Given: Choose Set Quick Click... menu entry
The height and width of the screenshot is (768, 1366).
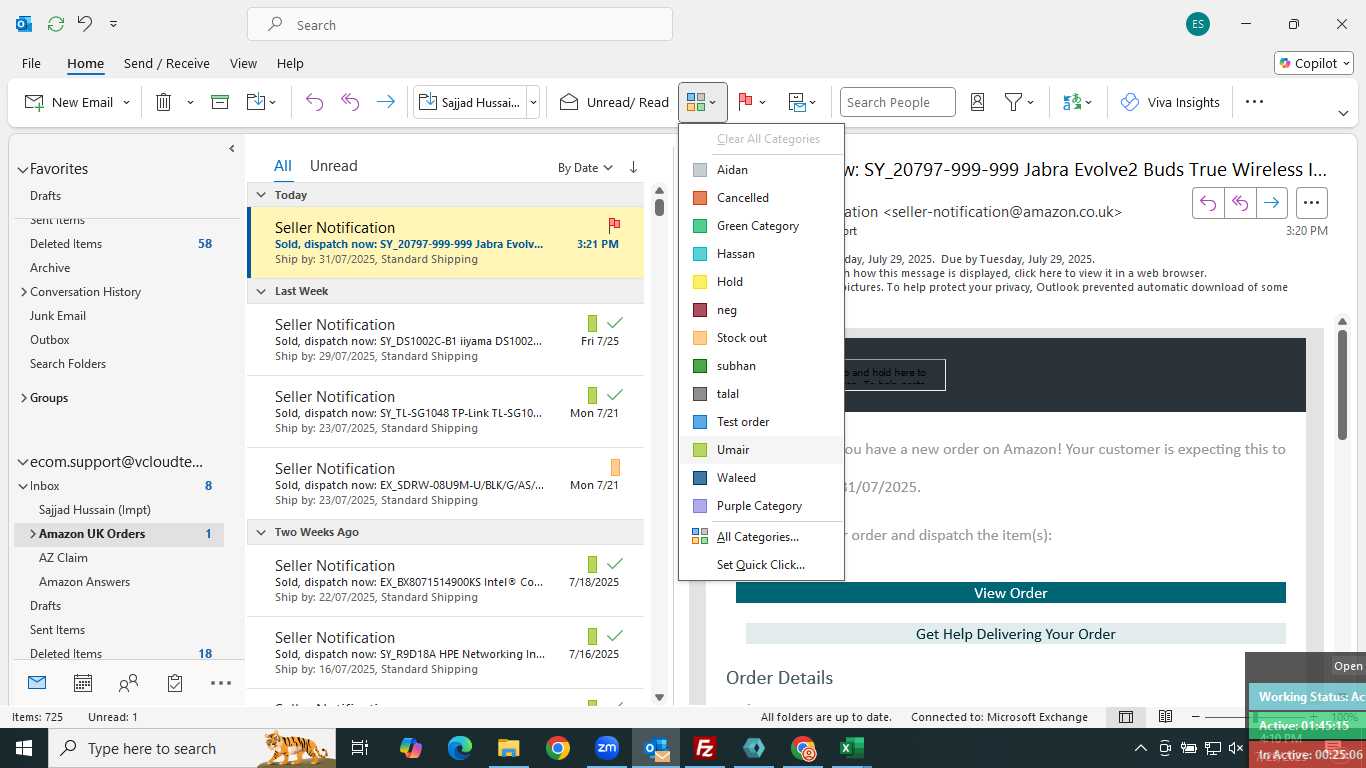Looking at the screenshot, I should point(761,565).
